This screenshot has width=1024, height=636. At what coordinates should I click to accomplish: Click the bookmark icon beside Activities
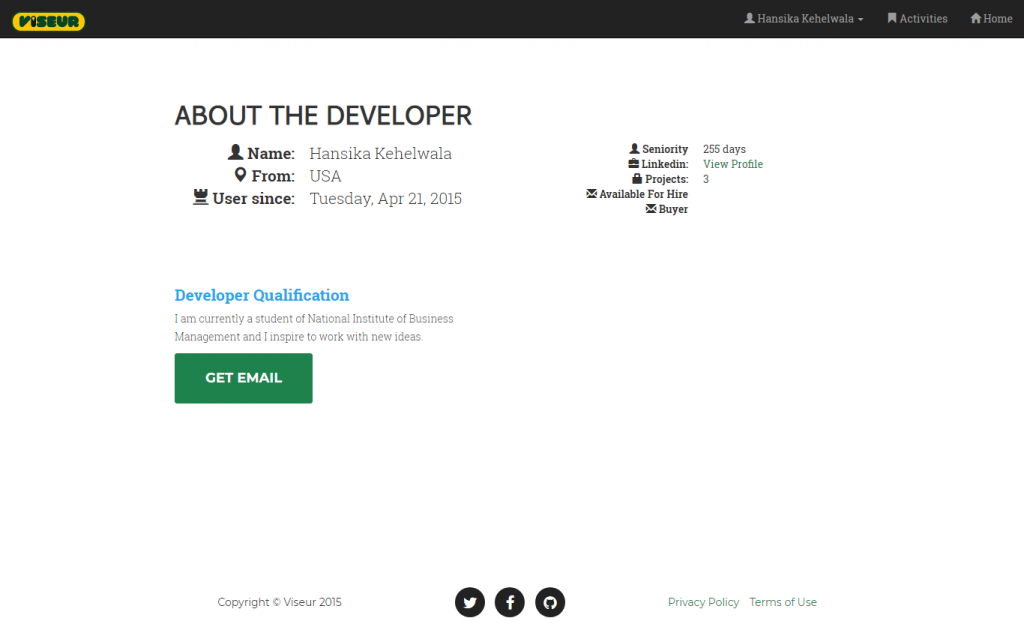892,18
